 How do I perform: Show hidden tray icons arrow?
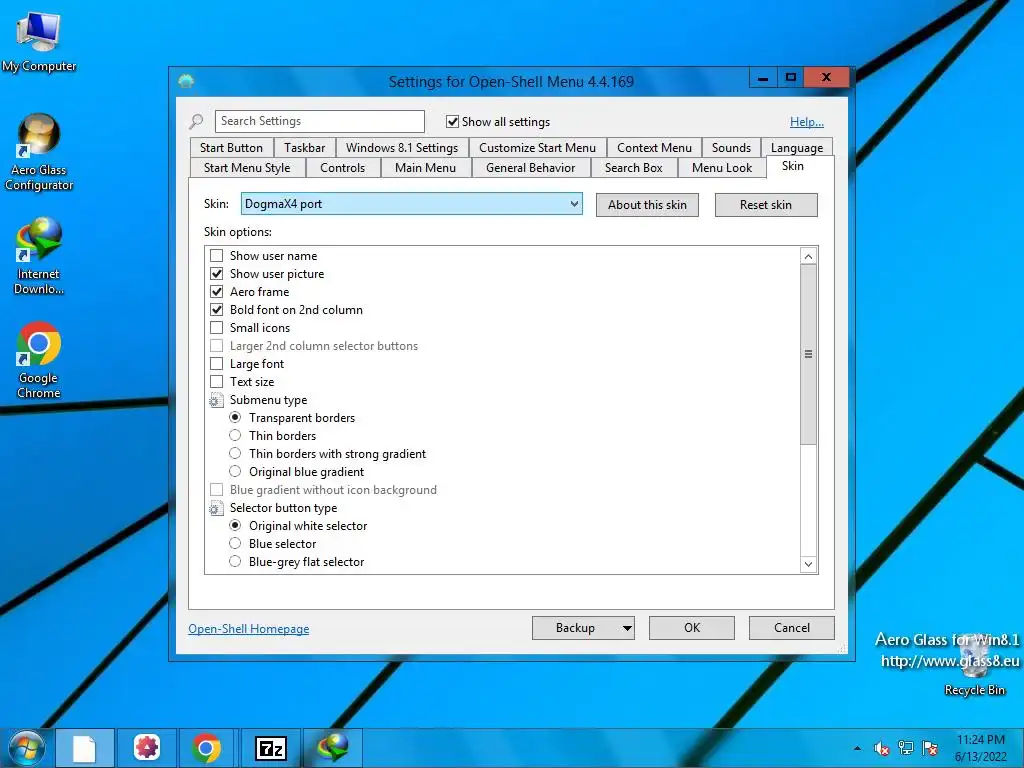click(857, 748)
